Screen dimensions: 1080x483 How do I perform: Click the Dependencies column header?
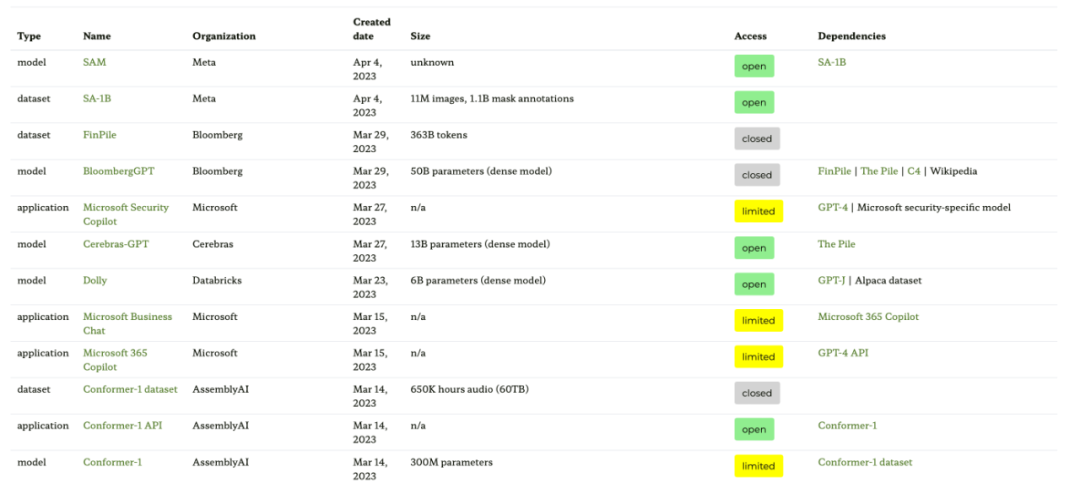click(x=851, y=36)
